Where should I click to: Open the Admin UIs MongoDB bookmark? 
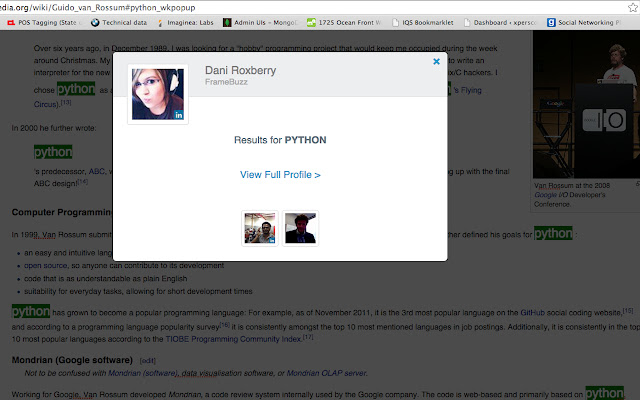coord(260,22)
